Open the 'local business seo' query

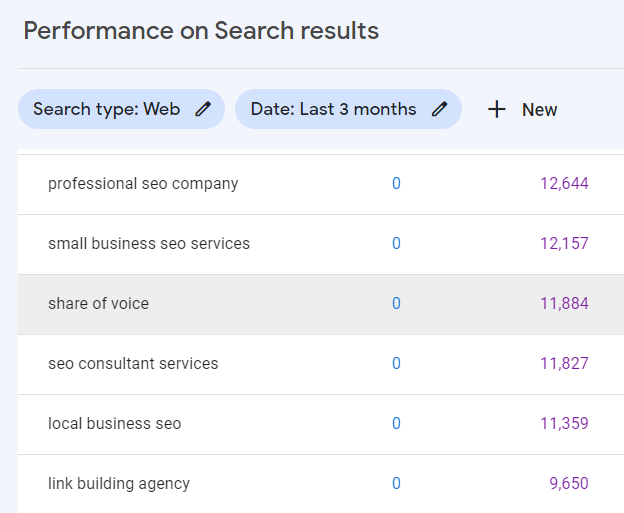[x=115, y=423]
